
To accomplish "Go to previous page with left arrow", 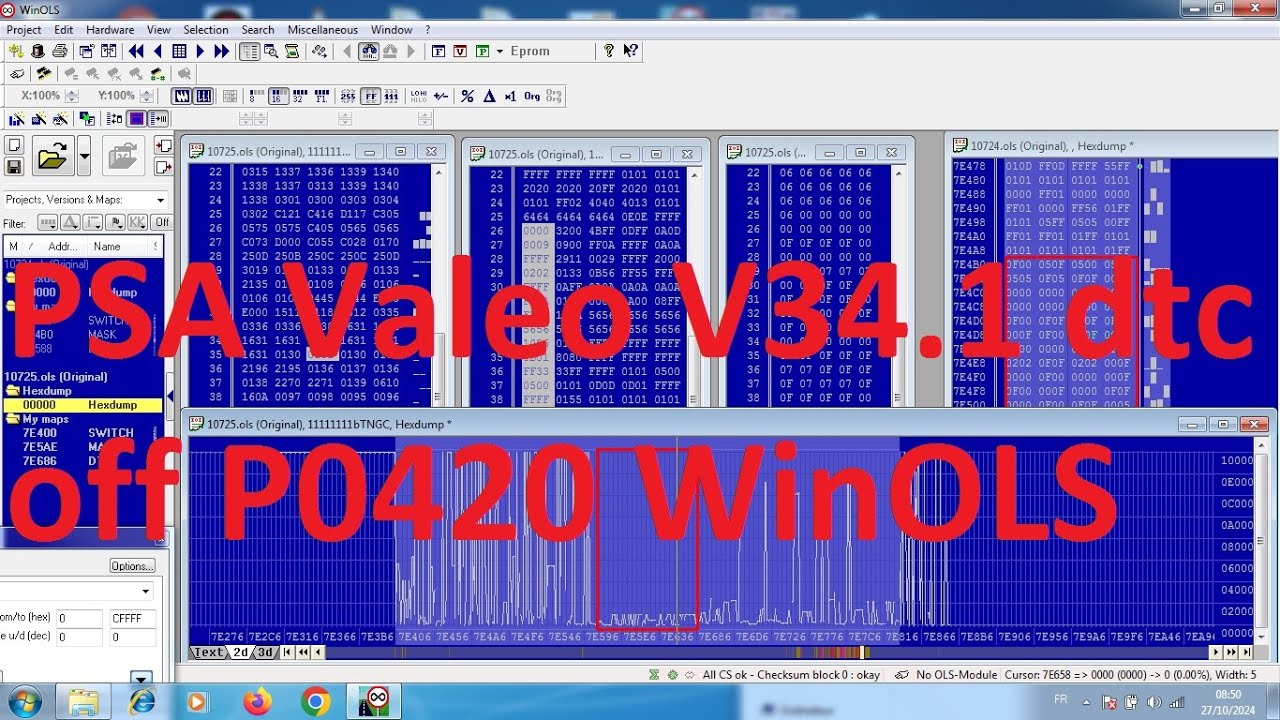I will pos(157,51).
